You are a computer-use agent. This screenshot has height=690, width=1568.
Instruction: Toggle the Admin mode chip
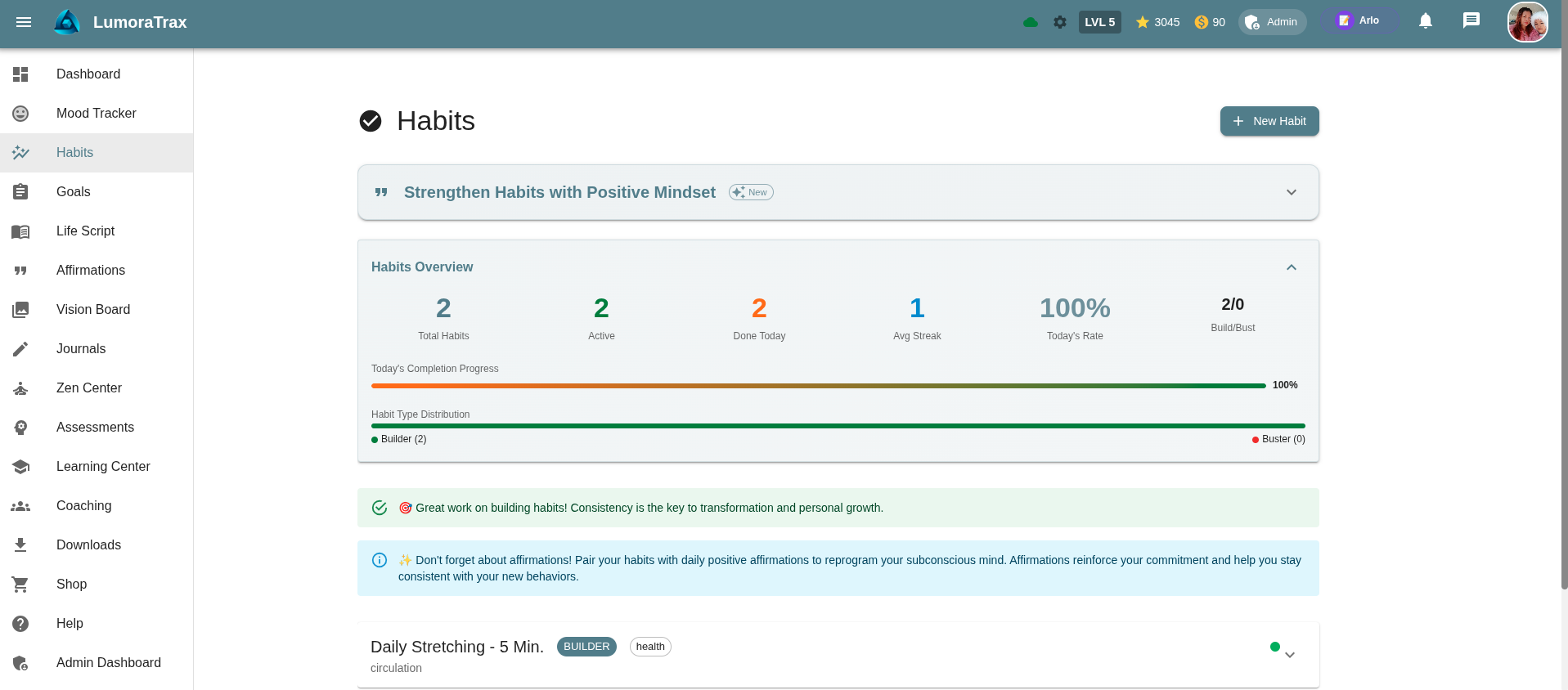[1272, 22]
